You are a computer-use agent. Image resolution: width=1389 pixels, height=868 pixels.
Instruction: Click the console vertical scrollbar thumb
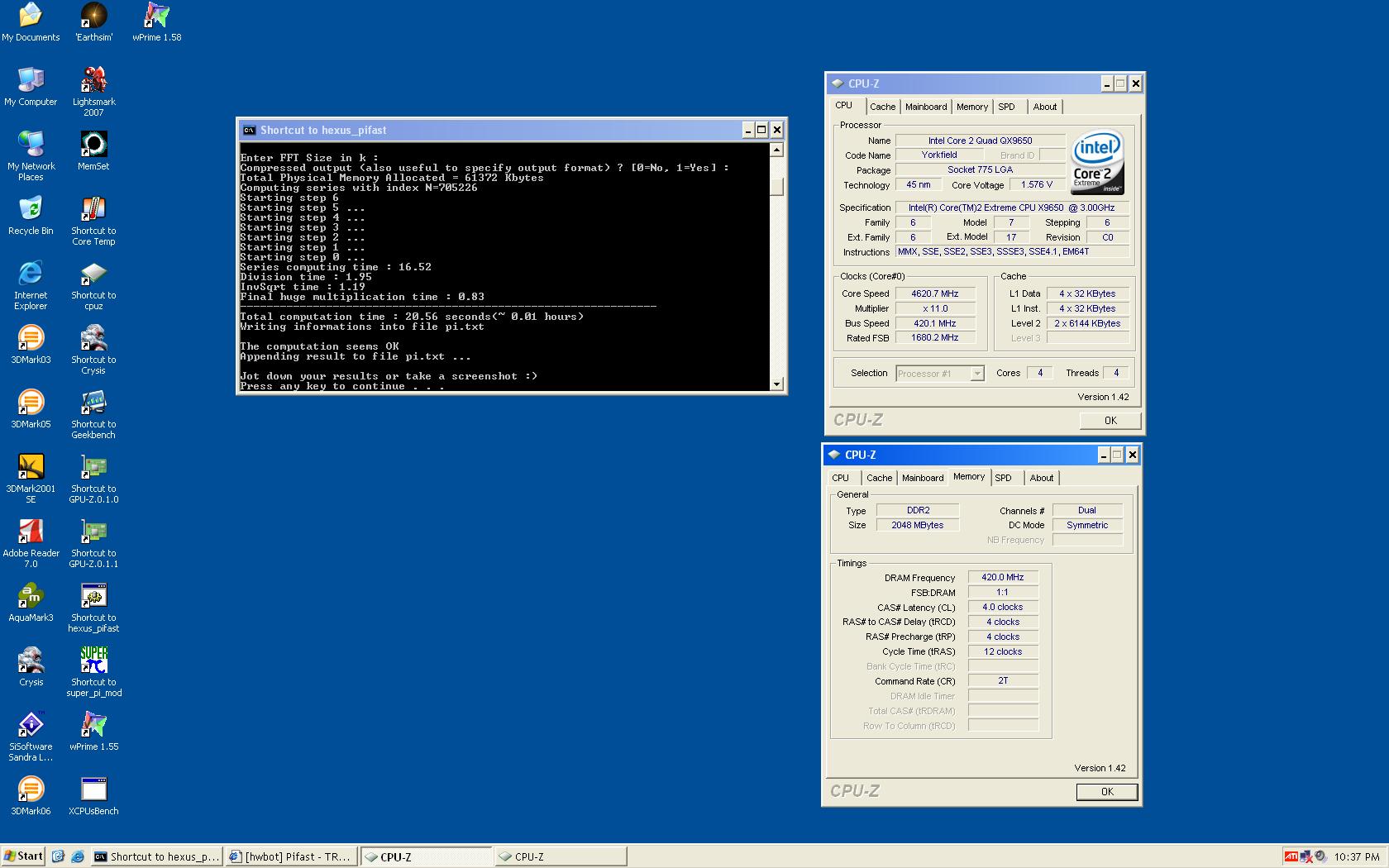(776, 187)
